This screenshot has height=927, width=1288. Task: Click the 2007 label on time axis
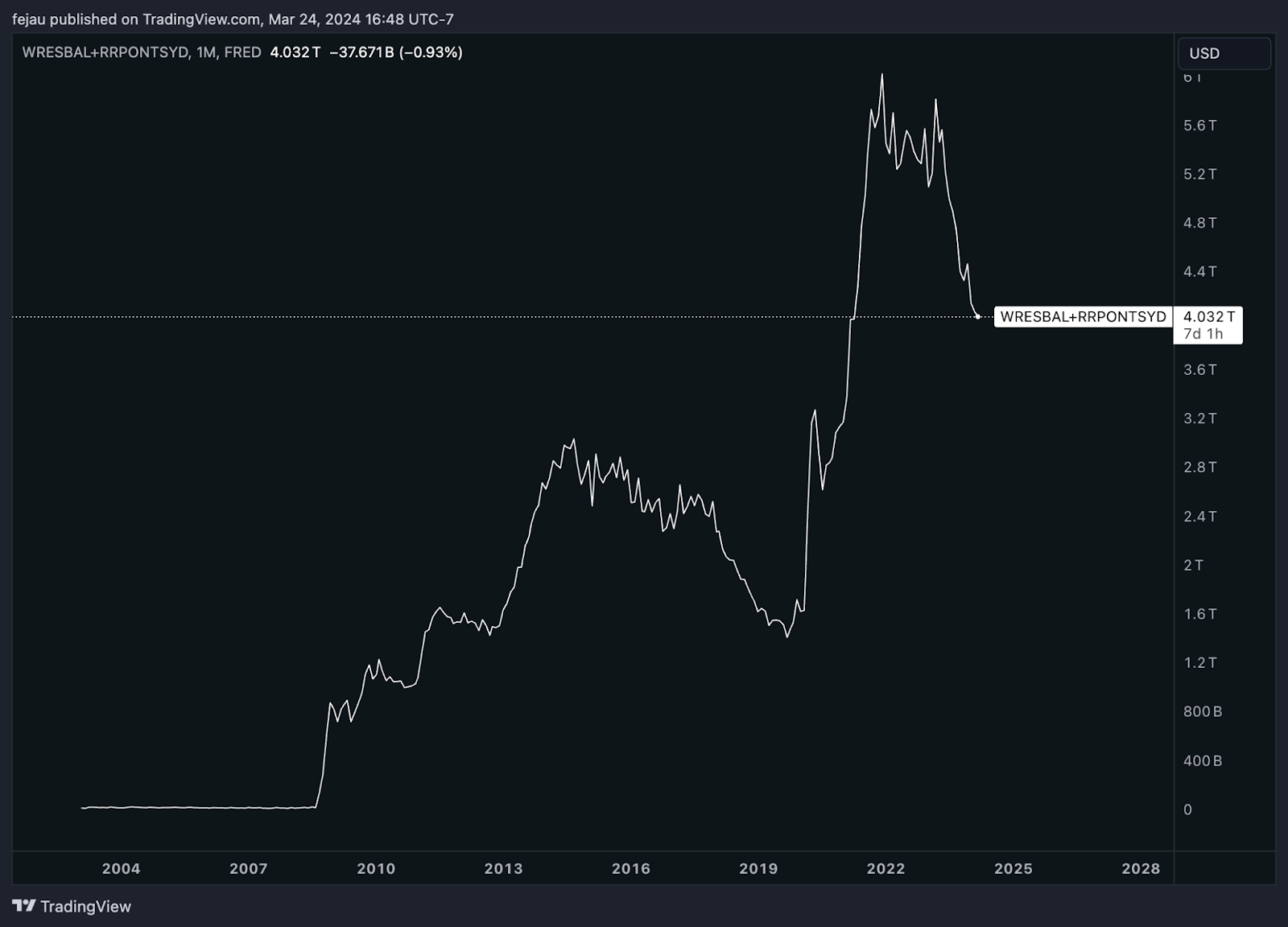tap(248, 868)
